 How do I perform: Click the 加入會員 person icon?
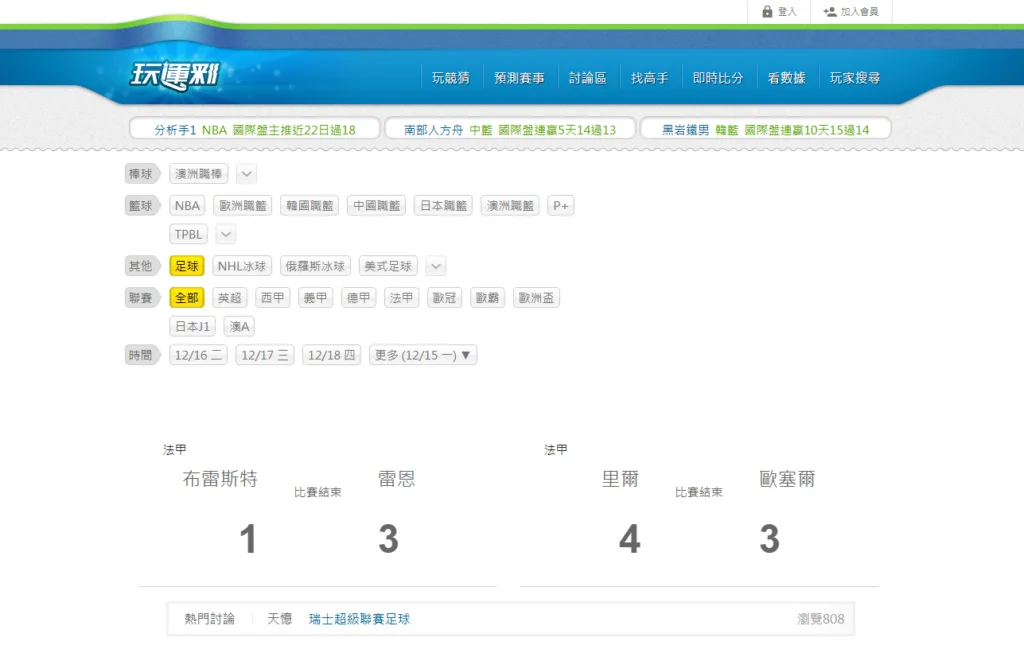(829, 12)
